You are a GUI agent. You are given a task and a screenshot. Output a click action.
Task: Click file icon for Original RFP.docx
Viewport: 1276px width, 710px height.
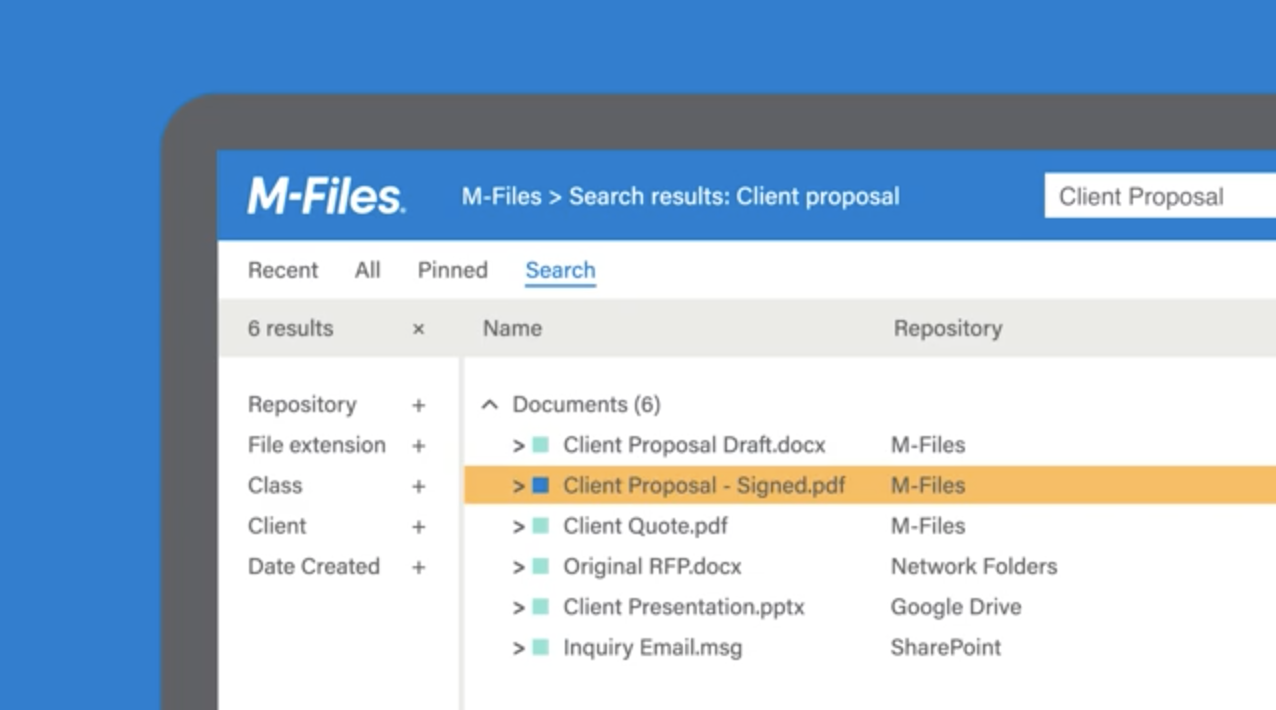541,566
